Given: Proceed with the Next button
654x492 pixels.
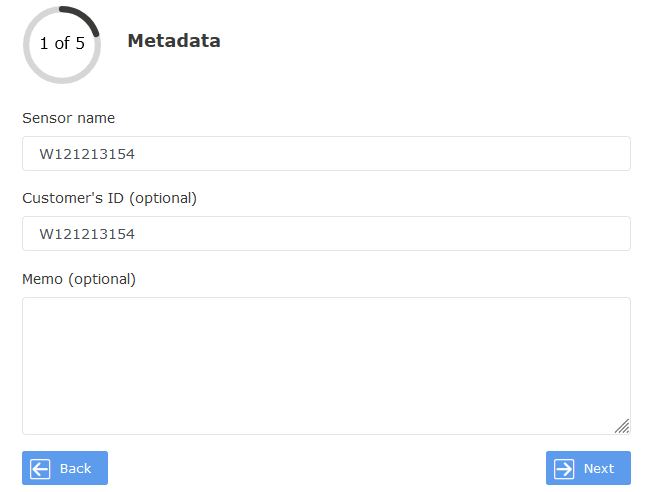Looking at the screenshot, I should click(588, 468).
